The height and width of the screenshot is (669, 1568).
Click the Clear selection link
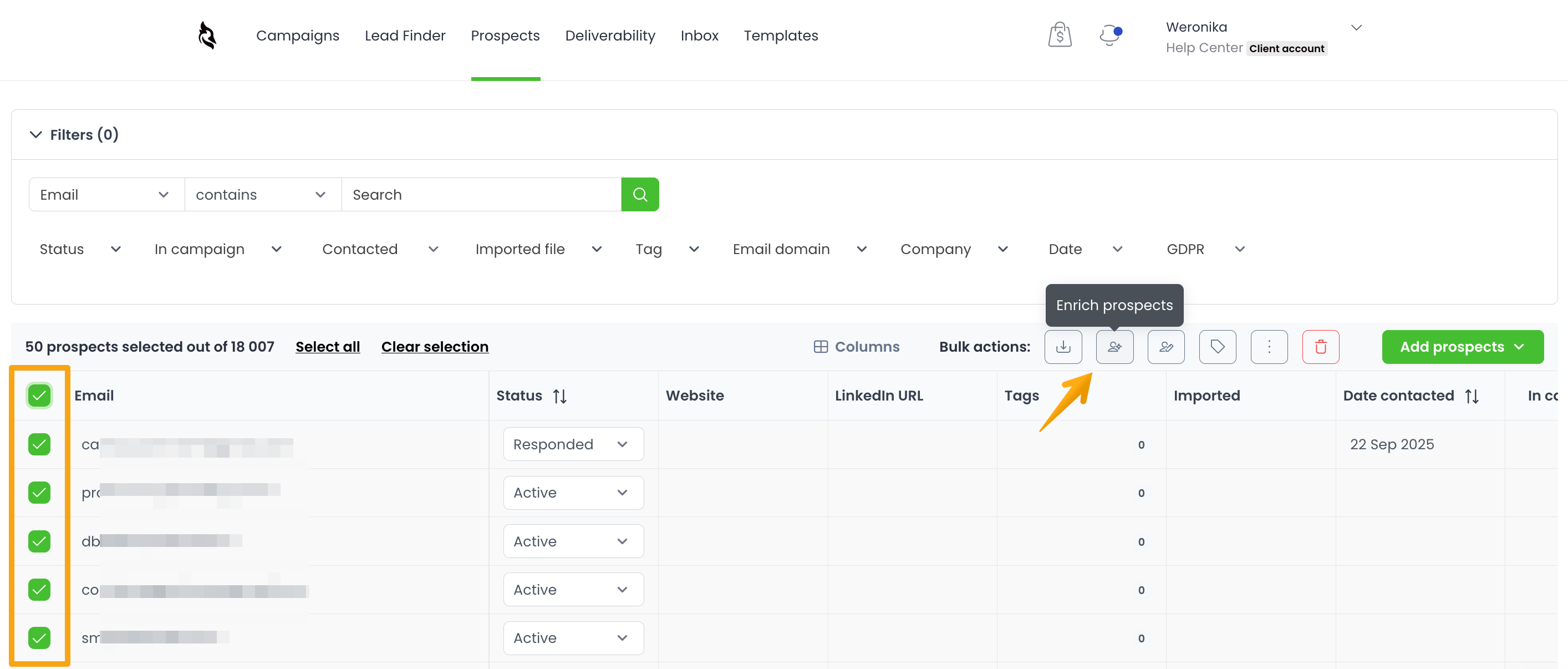coord(435,347)
